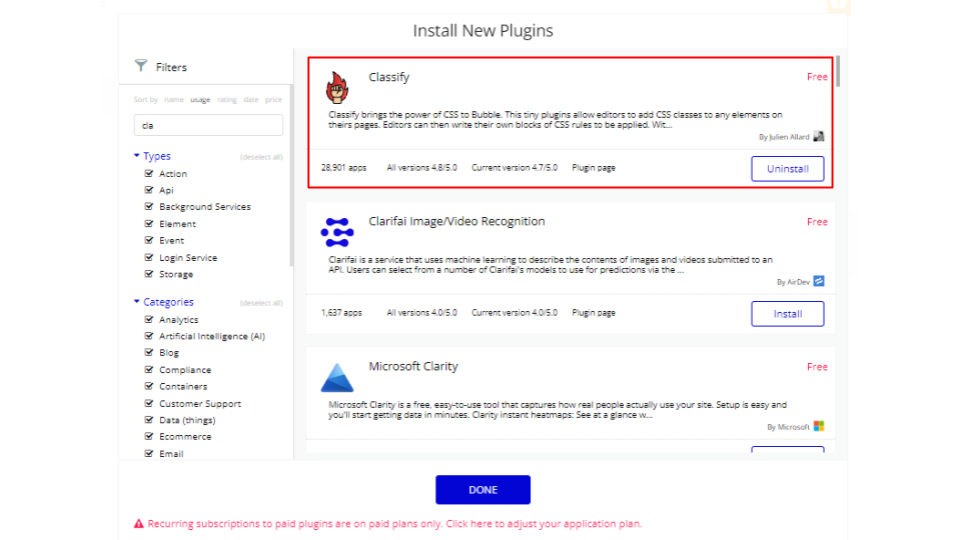Sort plugins by date
960x540 pixels.
click(251, 99)
